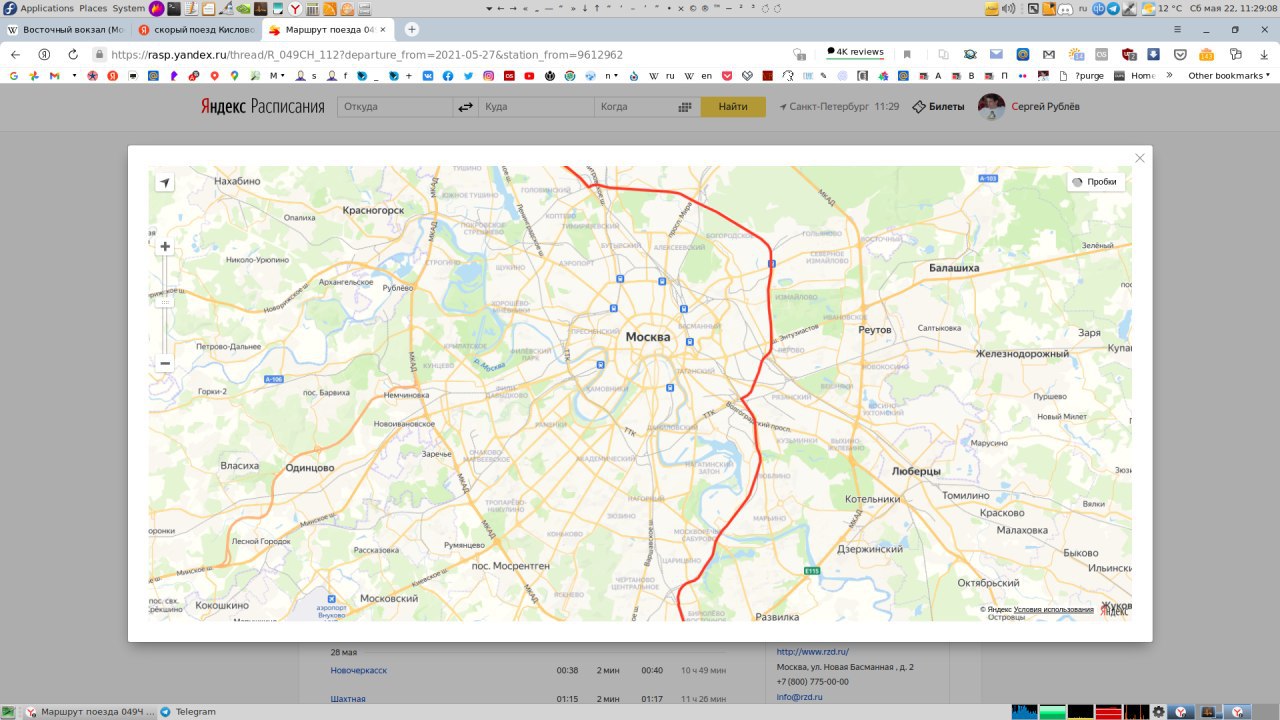Open Google bookmark icon
This screenshot has height=720, width=1280.
[13, 76]
